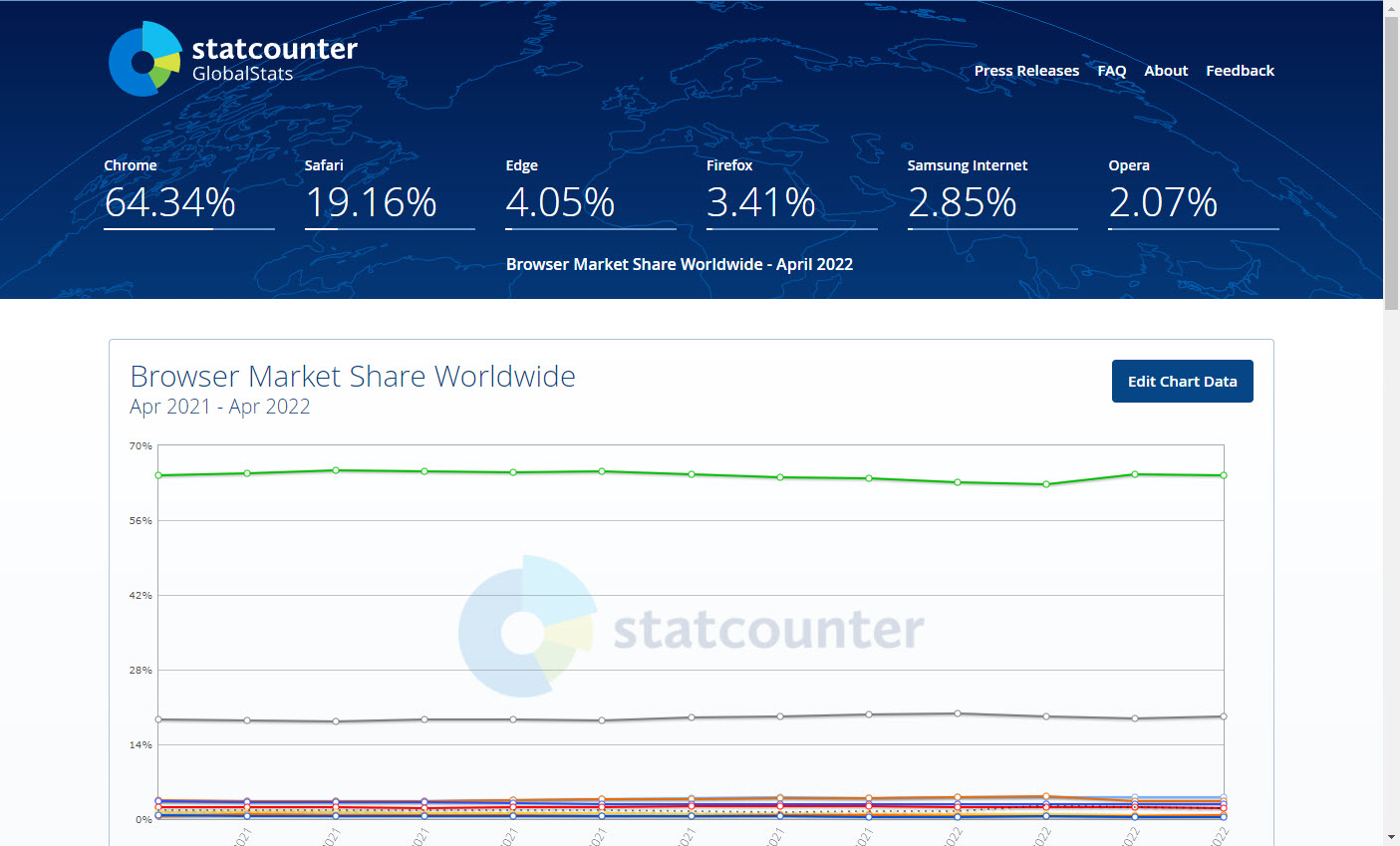This screenshot has height=846, width=1400.
Task: Click the last point on gray Safari line
Action: point(1224,716)
